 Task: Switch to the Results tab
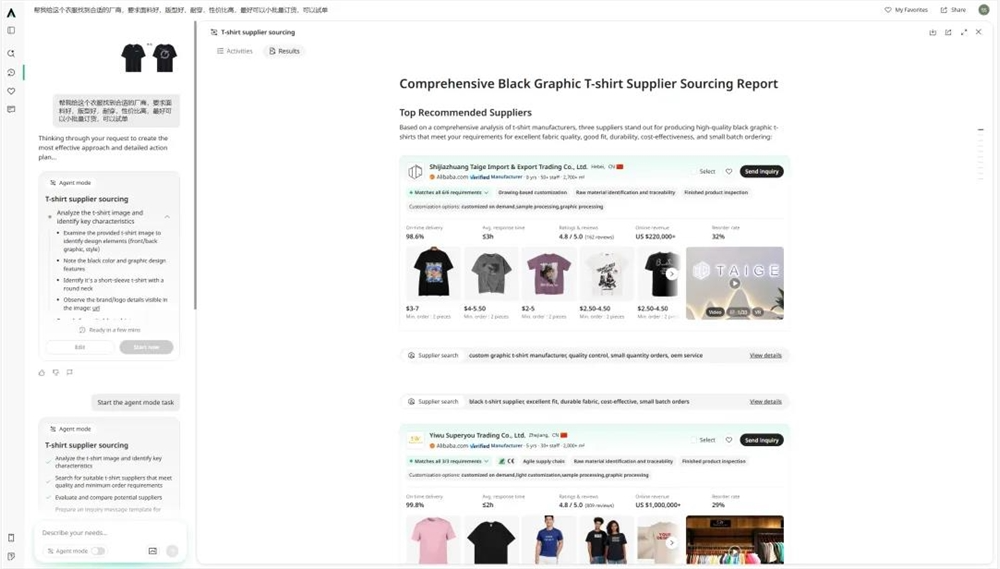pos(284,51)
